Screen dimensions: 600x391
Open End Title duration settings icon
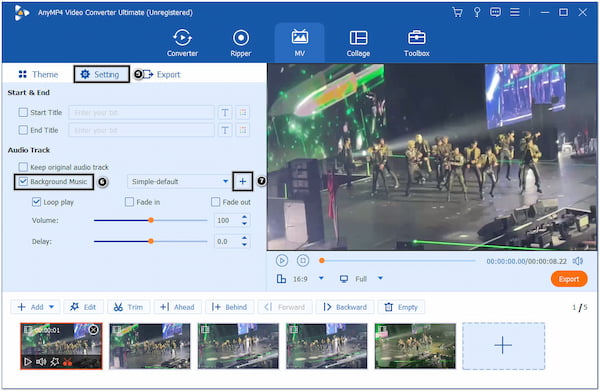click(x=243, y=130)
